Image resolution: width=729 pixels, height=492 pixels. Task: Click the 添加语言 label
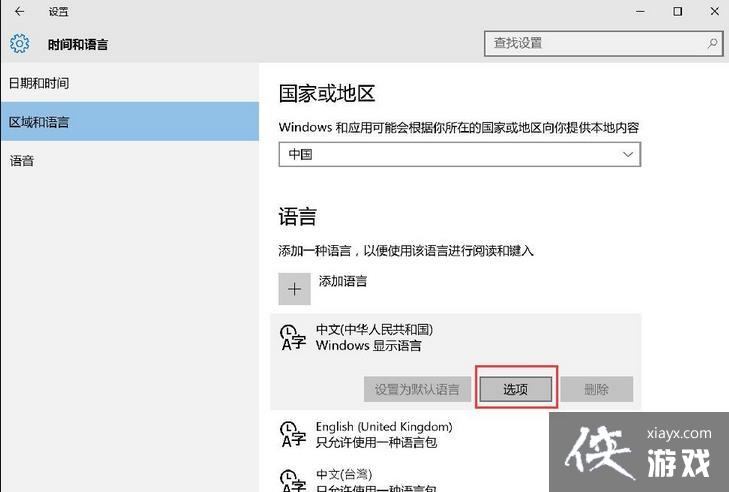pos(343,281)
